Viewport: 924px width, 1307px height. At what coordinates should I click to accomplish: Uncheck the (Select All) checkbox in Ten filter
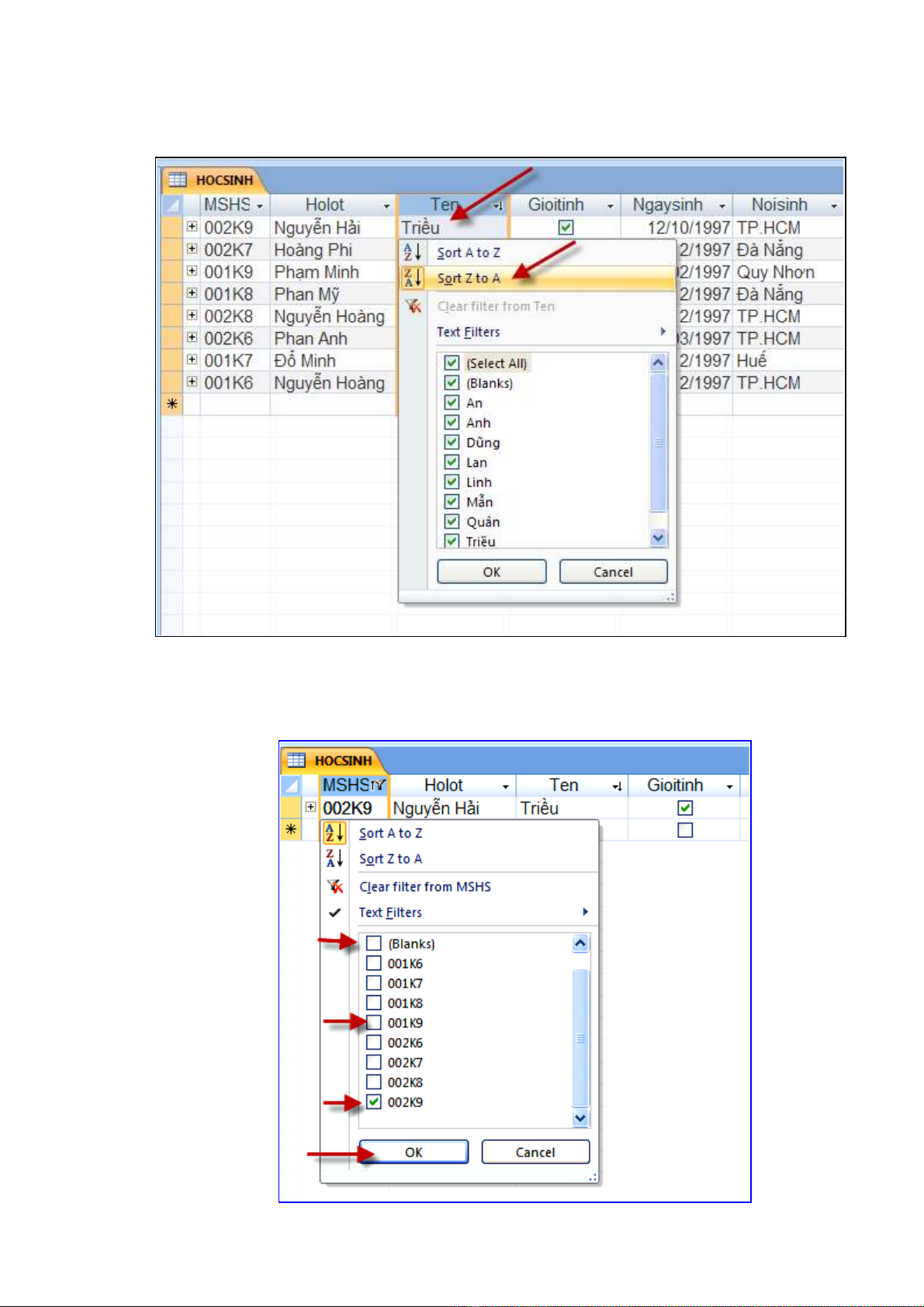click(452, 363)
